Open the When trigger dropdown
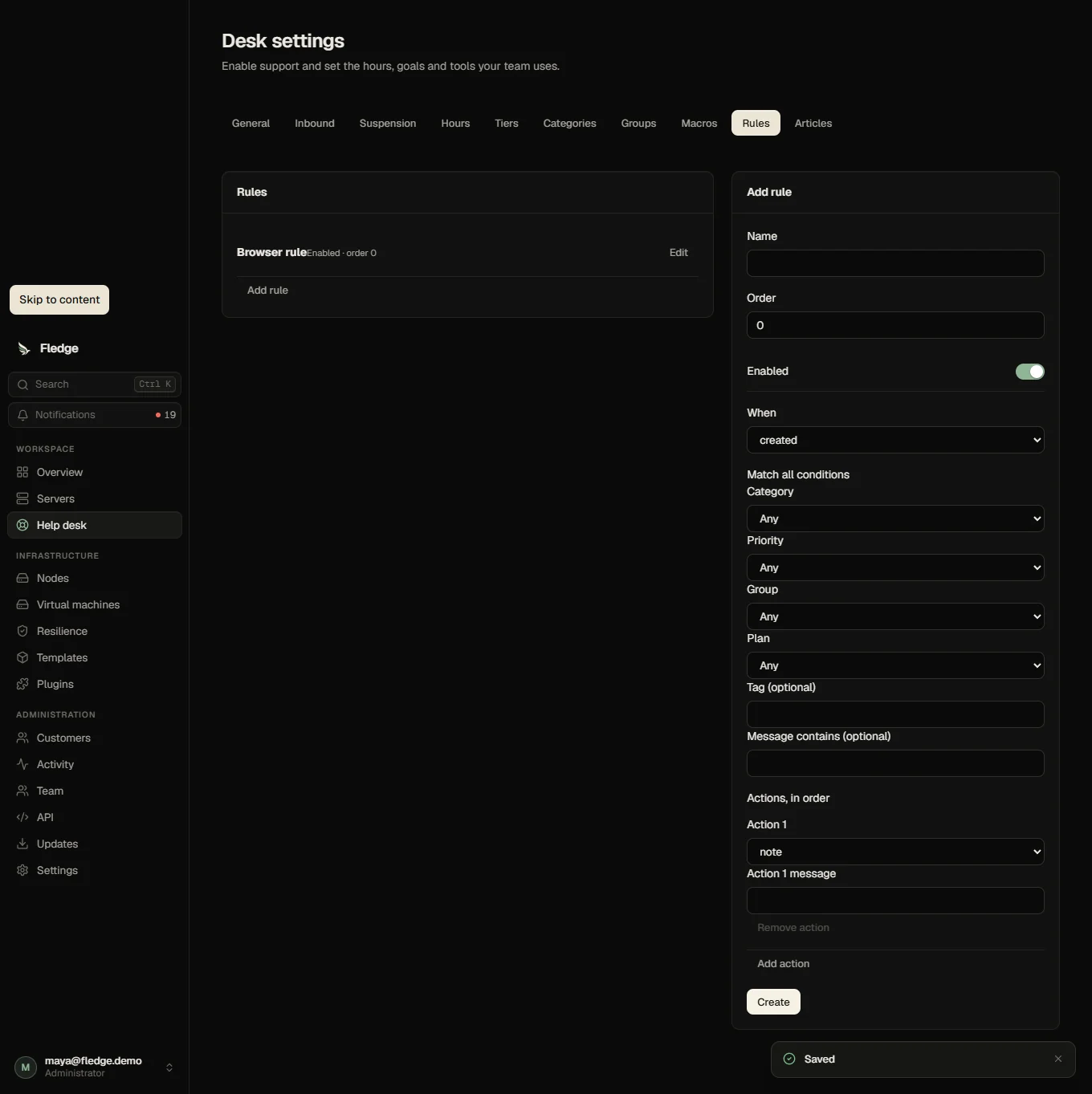 click(895, 440)
